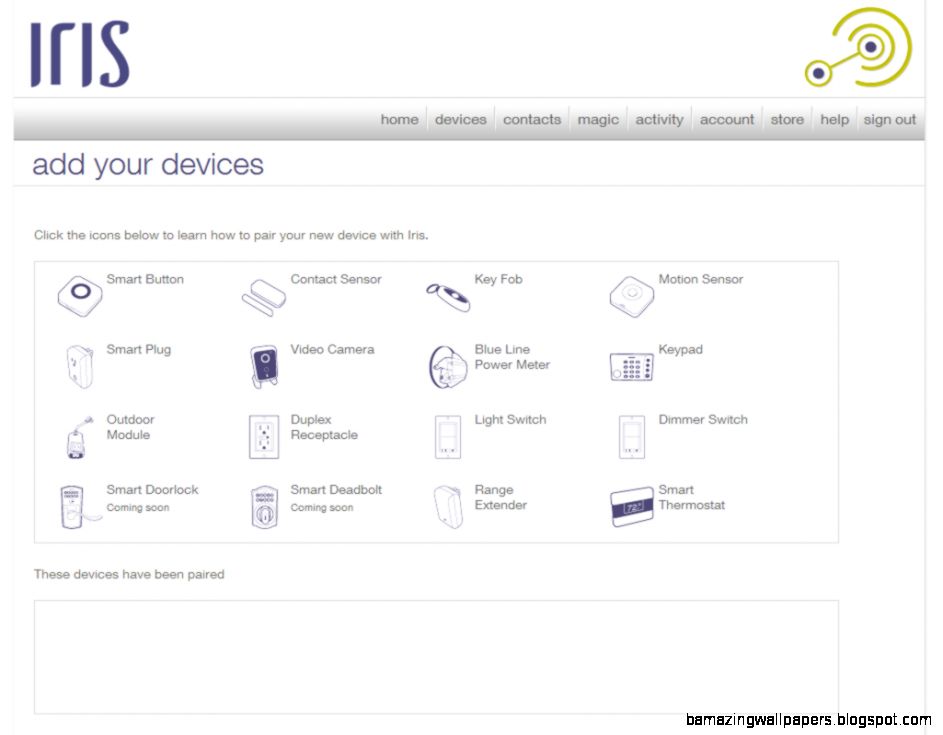943x735 pixels.
Task: Choose the Key Fob icon
Action: [448, 297]
